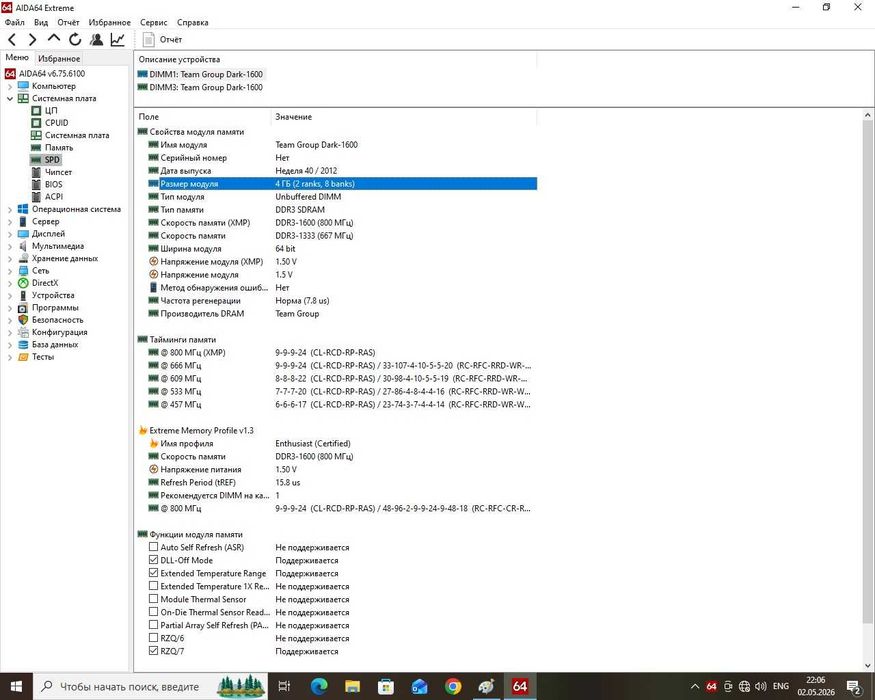Click the Программы tree icon

click(23, 308)
